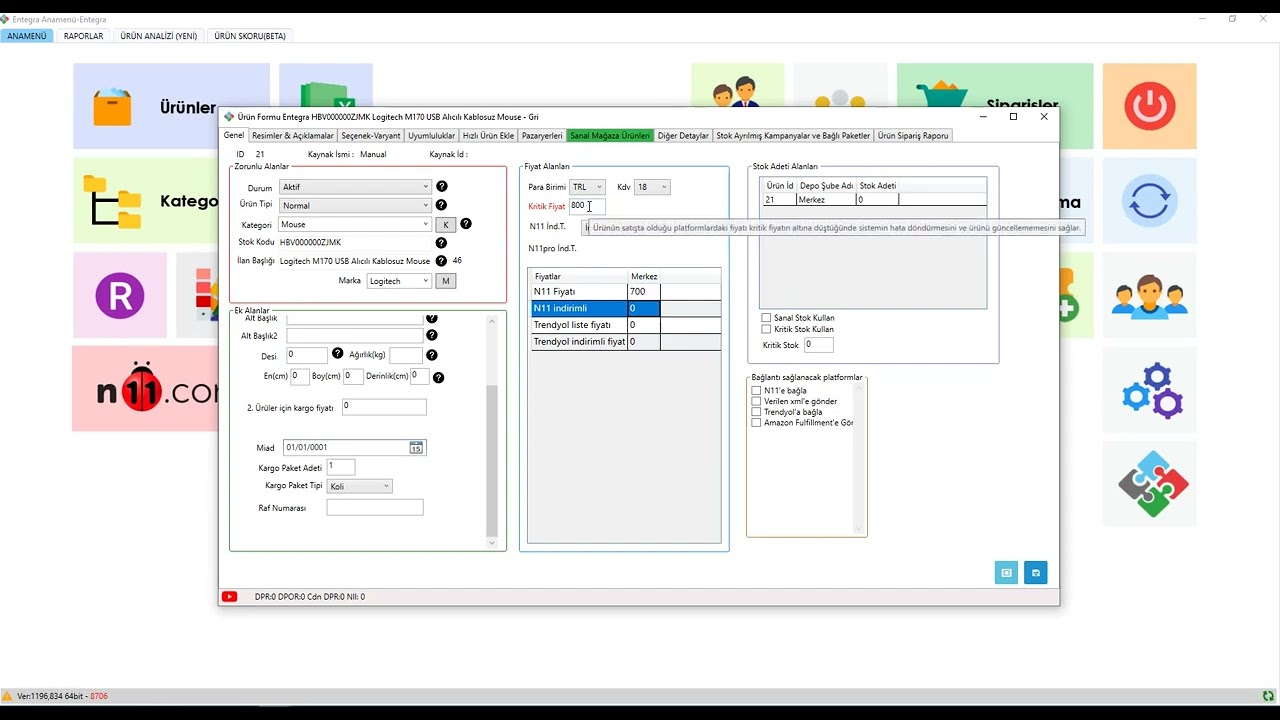Open the Kdv dropdown showing 18
The width and height of the screenshot is (1280, 720).
(x=652, y=187)
